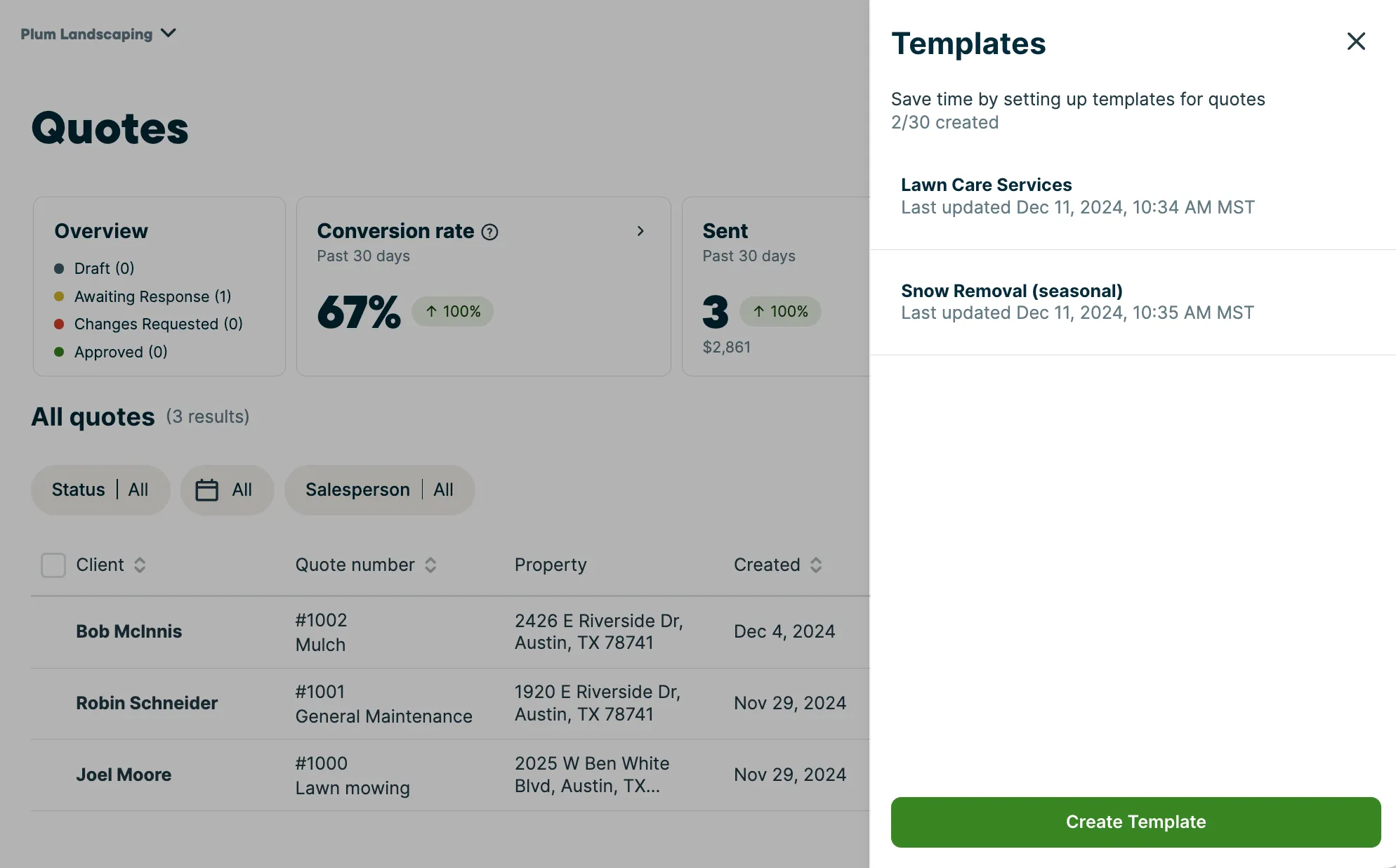1396x868 pixels.
Task: Click 2426 E Riverside Dr property
Action: pyautogui.click(x=598, y=631)
